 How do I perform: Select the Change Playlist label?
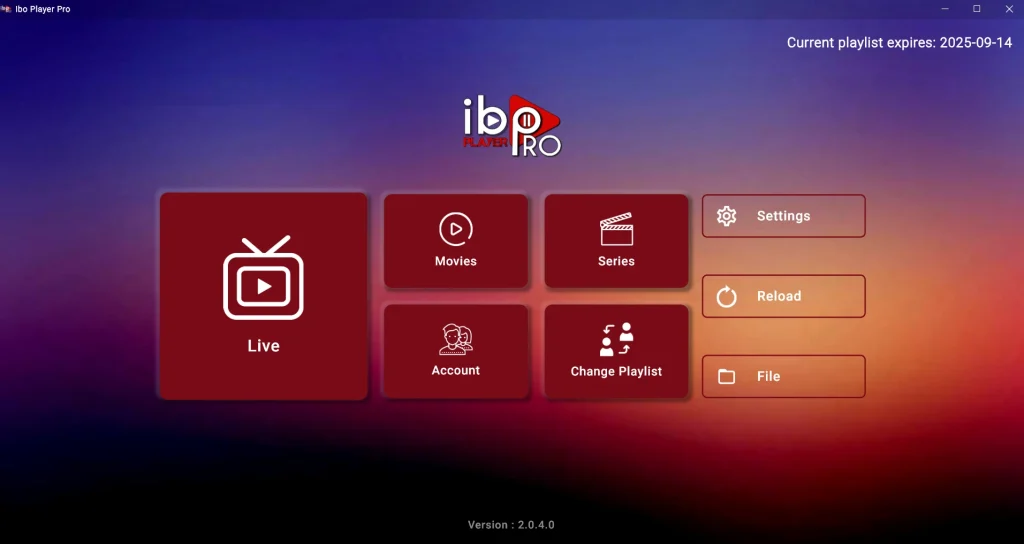(x=616, y=372)
